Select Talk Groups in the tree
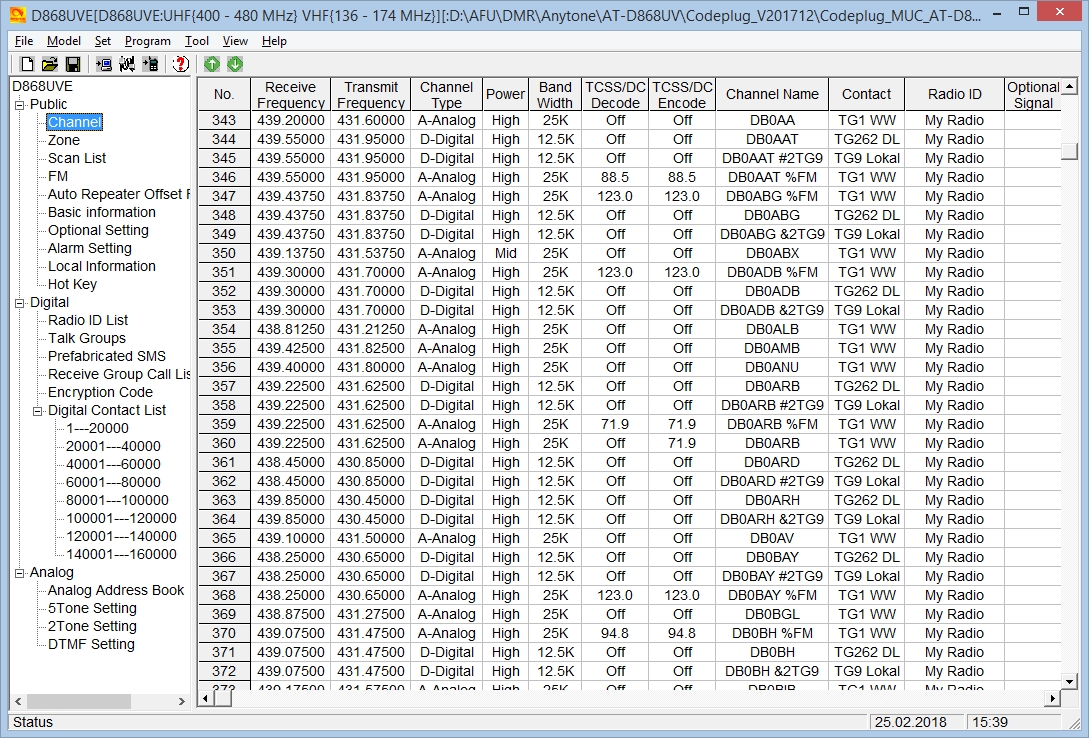 (87, 338)
